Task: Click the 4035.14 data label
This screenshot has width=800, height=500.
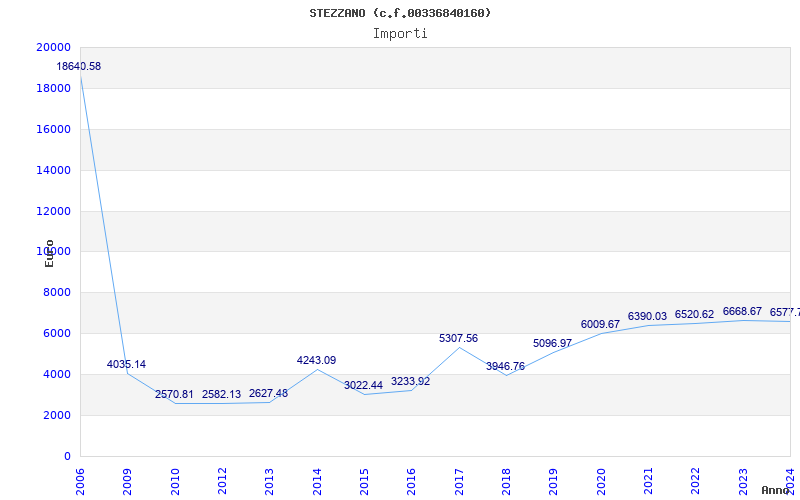Action: click(126, 364)
